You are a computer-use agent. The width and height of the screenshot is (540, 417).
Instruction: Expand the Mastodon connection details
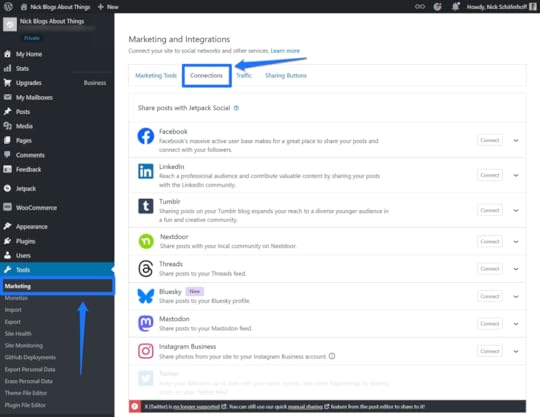(x=516, y=324)
